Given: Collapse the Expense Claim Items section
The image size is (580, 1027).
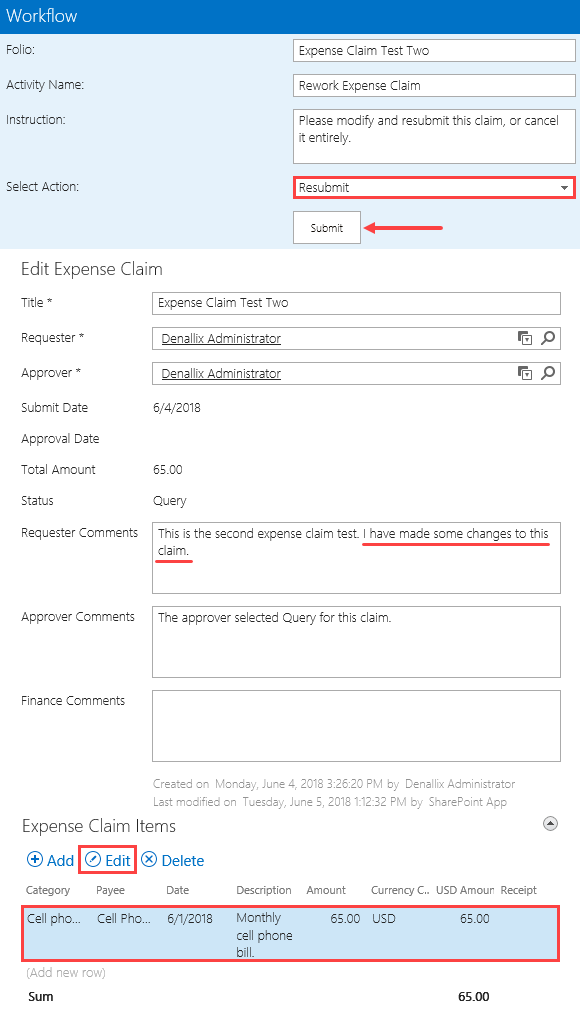Looking at the screenshot, I should 550,823.
